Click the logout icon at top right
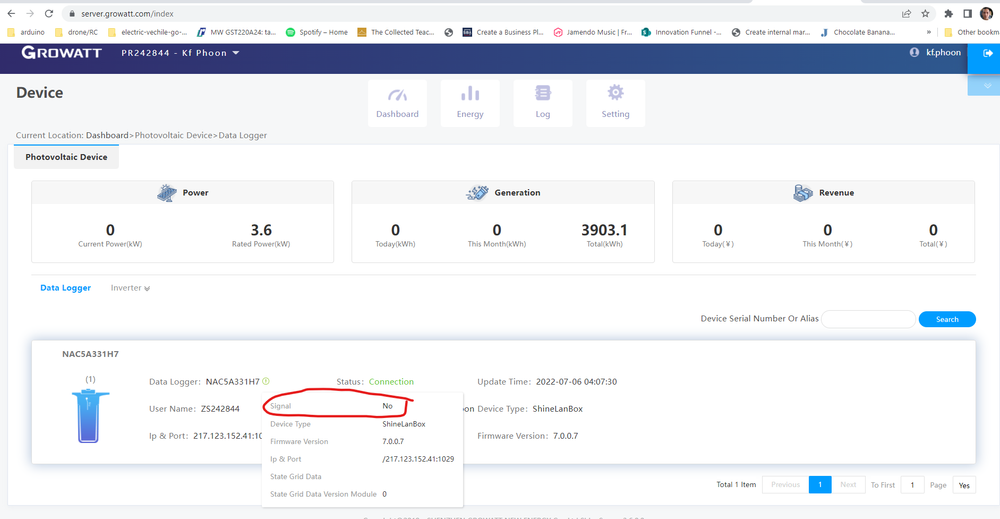 pos(987,54)
